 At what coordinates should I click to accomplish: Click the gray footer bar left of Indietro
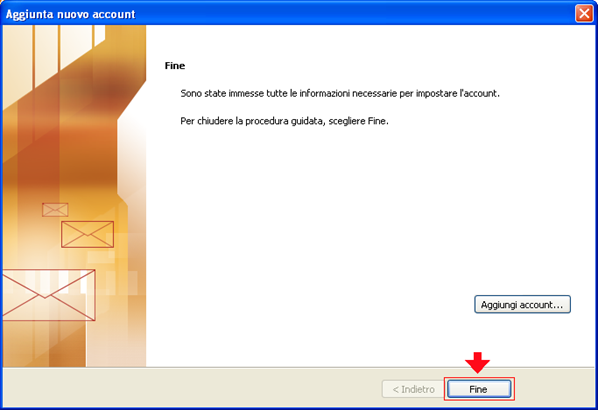click(x=191, y=389)
